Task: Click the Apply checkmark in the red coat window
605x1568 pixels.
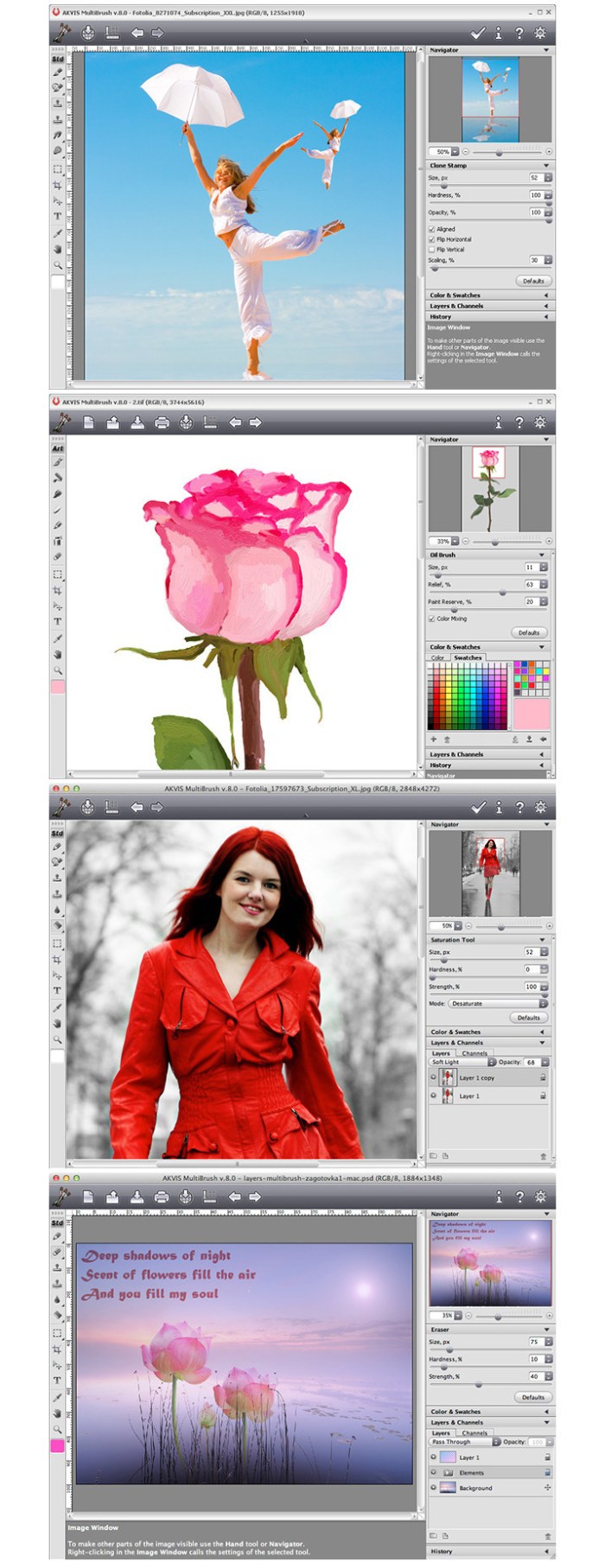Action: click(478, 807)
